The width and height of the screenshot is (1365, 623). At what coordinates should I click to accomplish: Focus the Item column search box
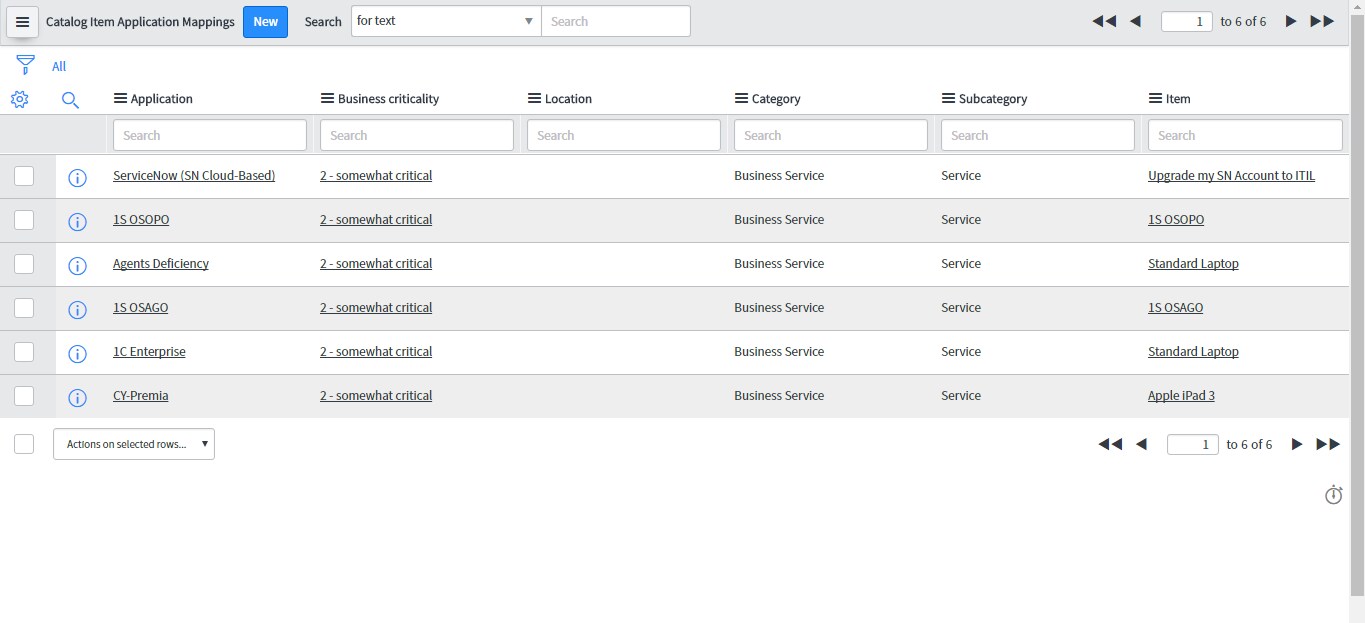(1245, 135)
